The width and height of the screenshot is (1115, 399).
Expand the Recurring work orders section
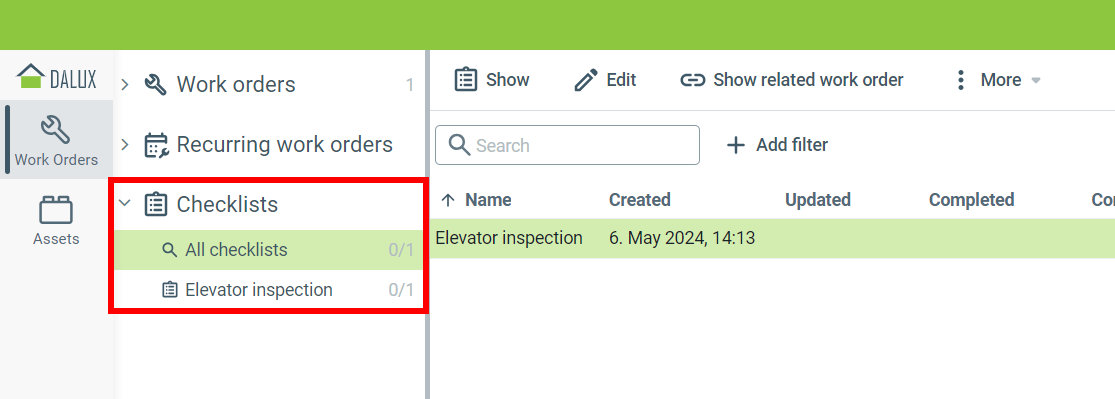click(125, 145)
